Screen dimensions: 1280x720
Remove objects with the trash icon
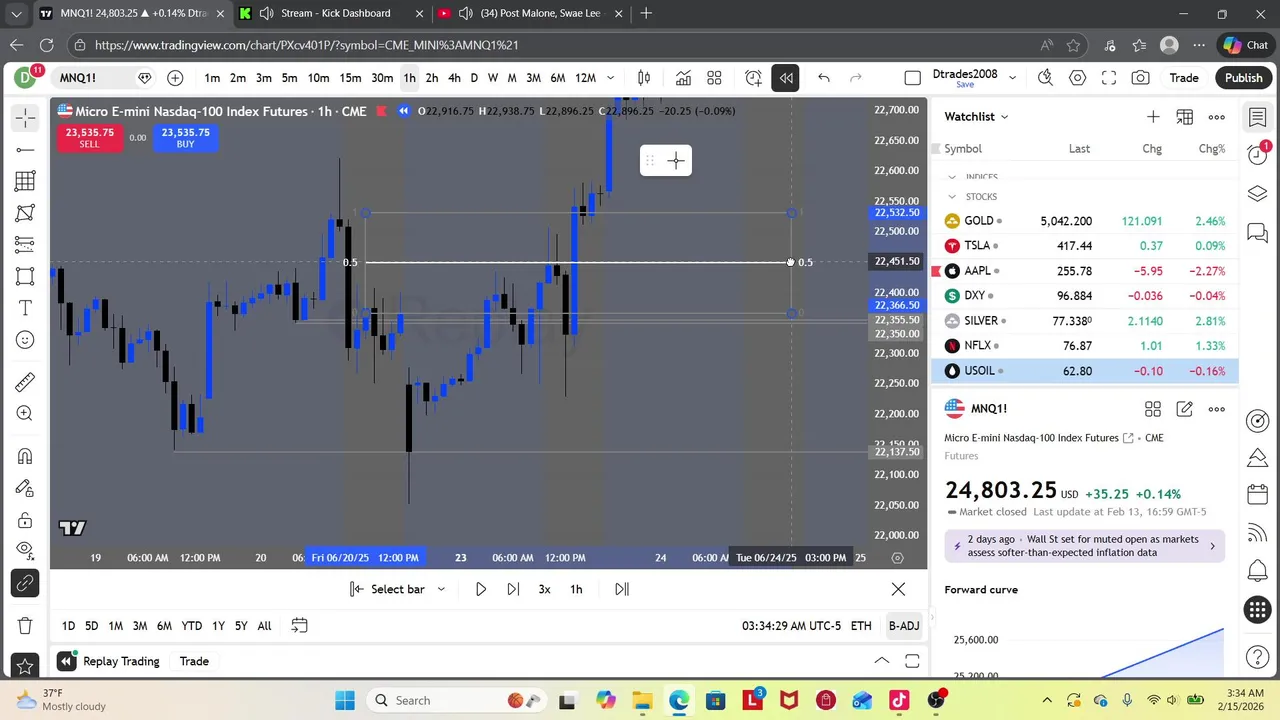25,625
